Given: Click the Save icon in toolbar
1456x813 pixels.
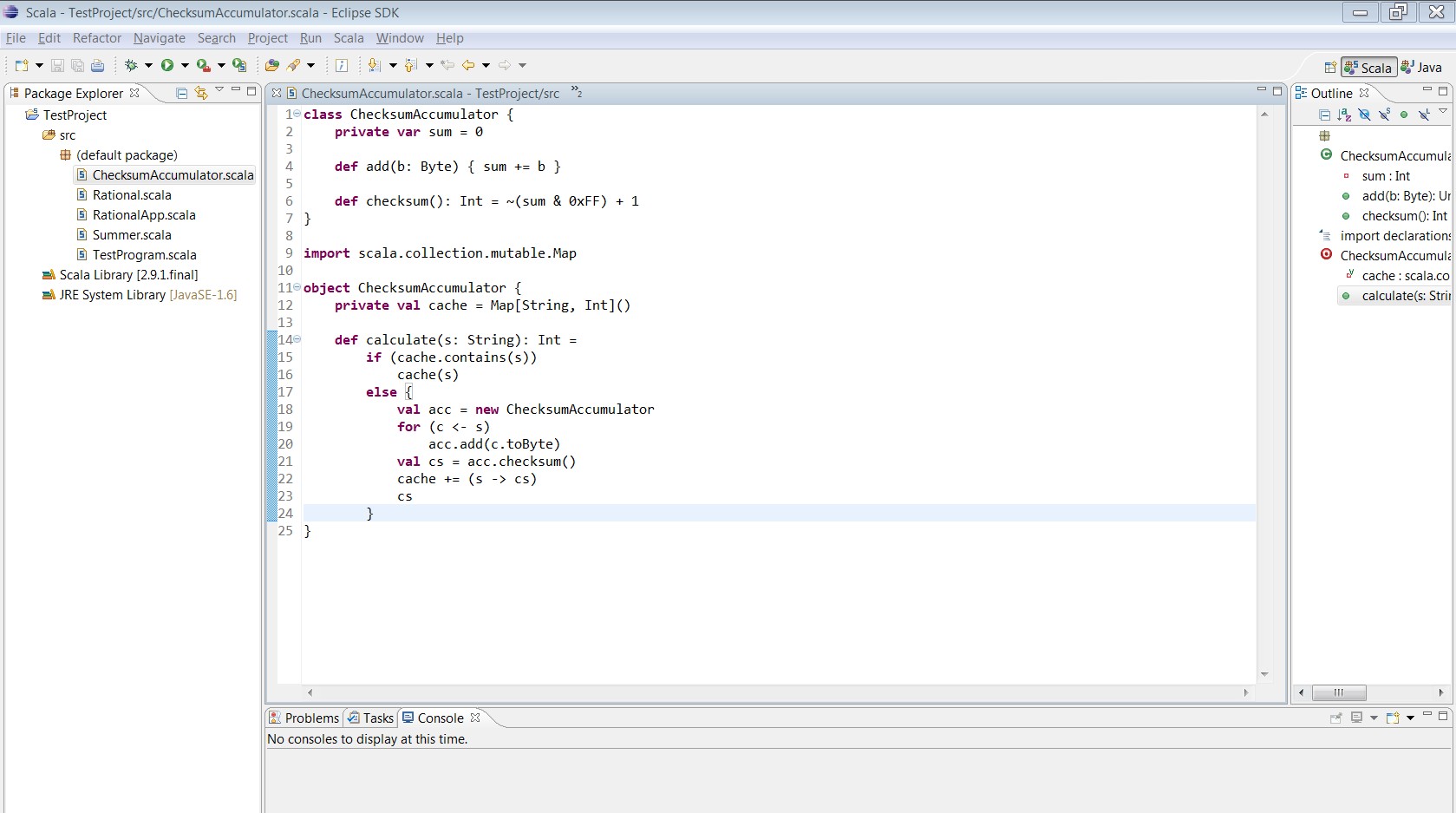Looking at the screenshot, I should coord(57,65).
